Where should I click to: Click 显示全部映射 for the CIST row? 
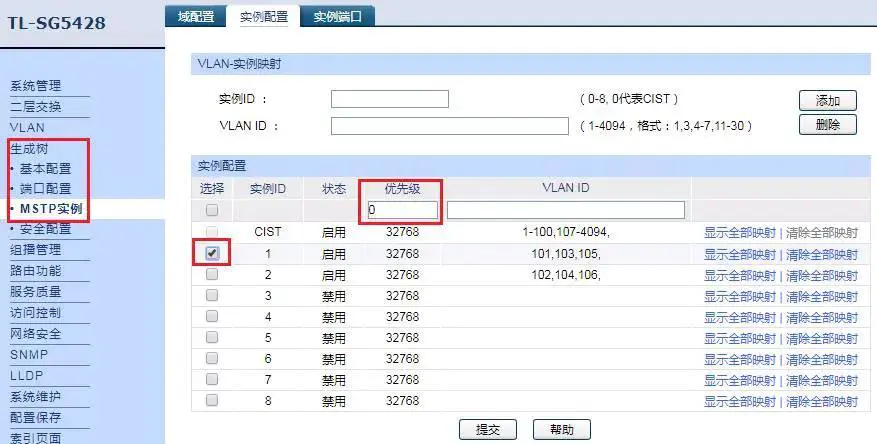click(739, 233)
